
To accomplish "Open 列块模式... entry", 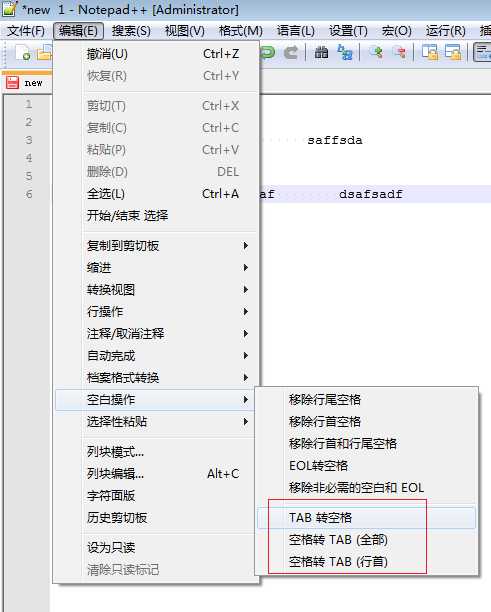I will (x=156, y=452).
